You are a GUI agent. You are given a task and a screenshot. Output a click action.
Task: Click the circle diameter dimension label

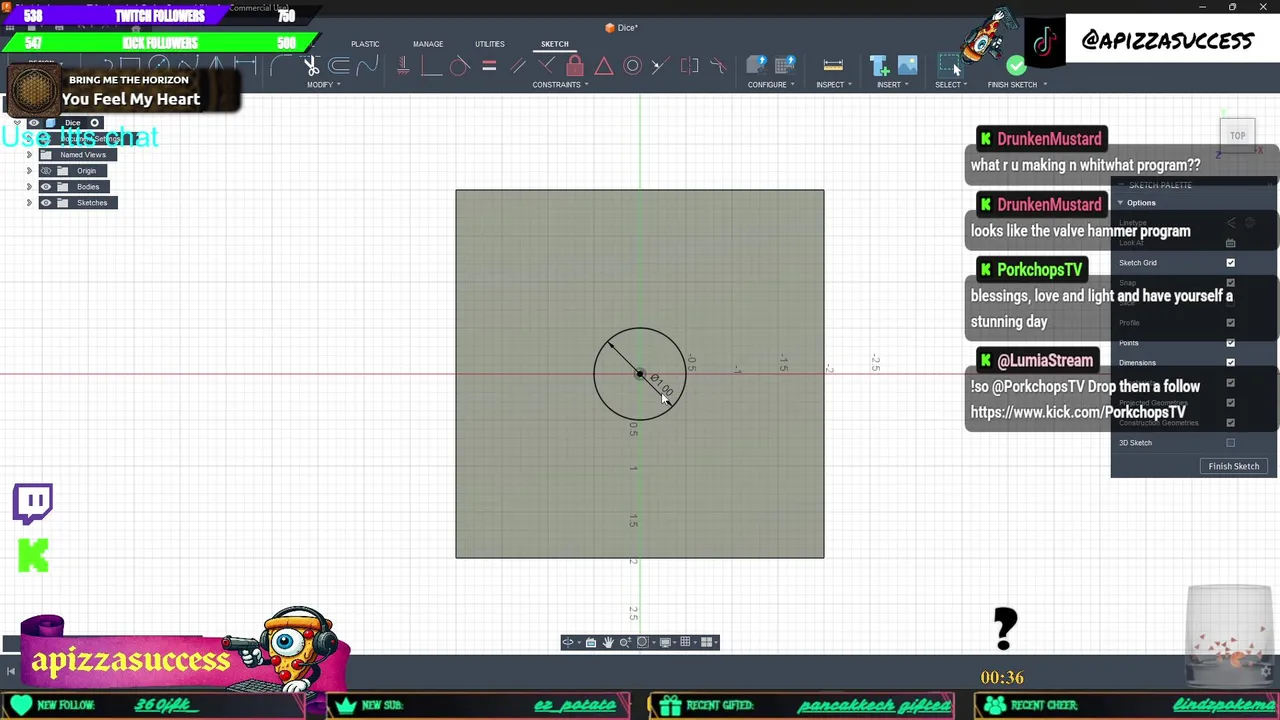pos(660,384)
